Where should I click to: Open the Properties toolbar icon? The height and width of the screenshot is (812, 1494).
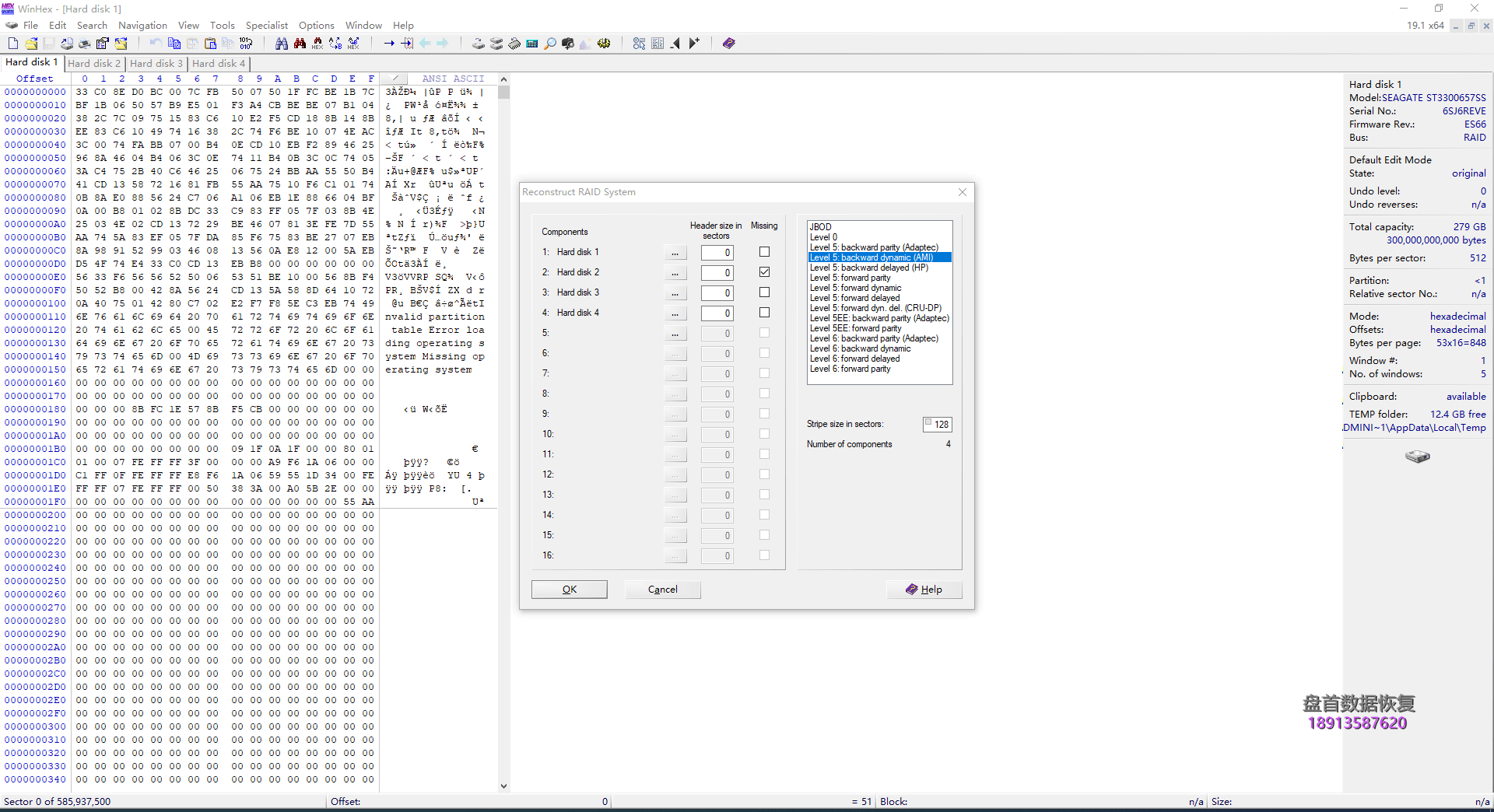pos(103,44)
